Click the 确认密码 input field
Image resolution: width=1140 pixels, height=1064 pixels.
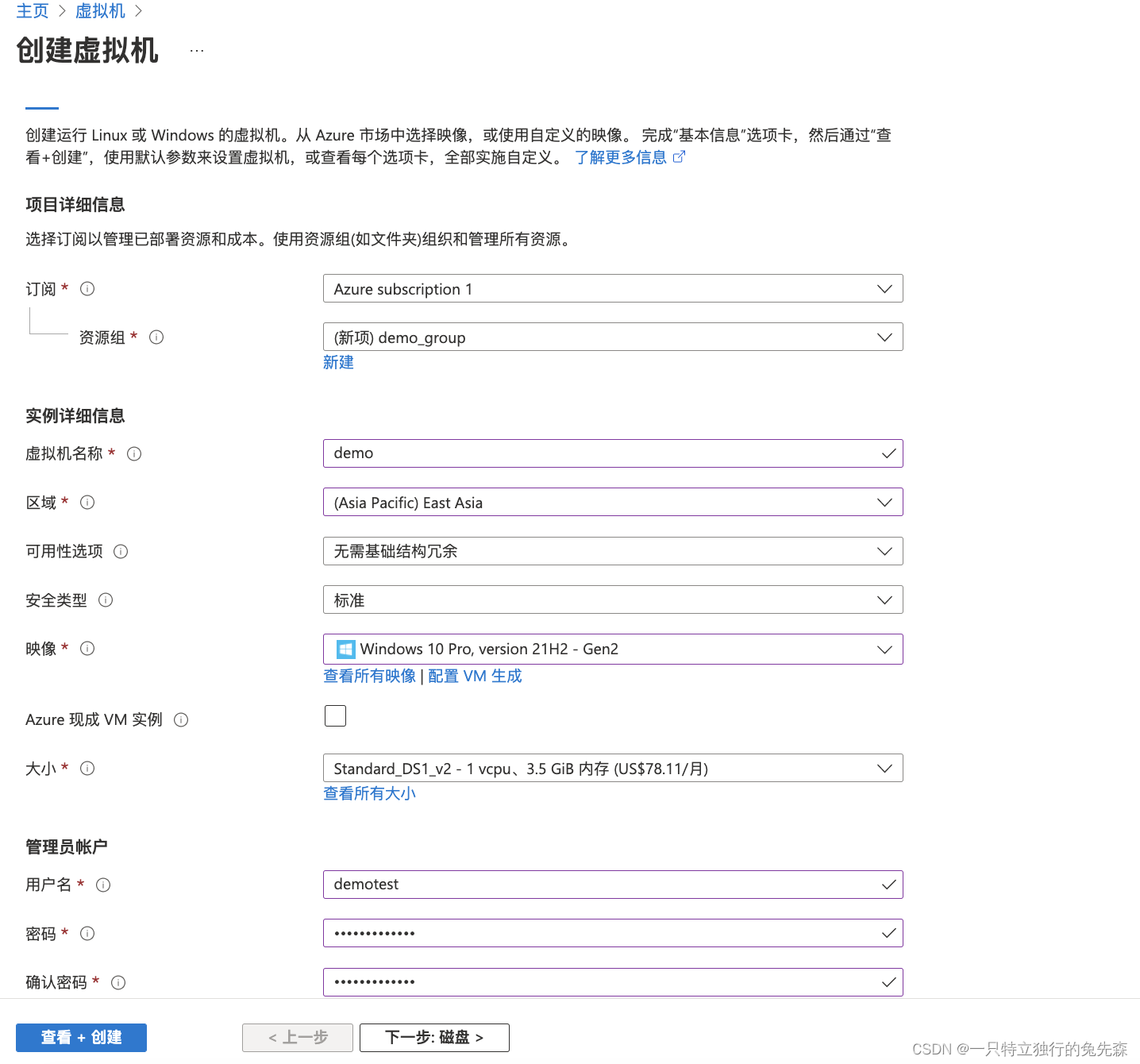613,982
